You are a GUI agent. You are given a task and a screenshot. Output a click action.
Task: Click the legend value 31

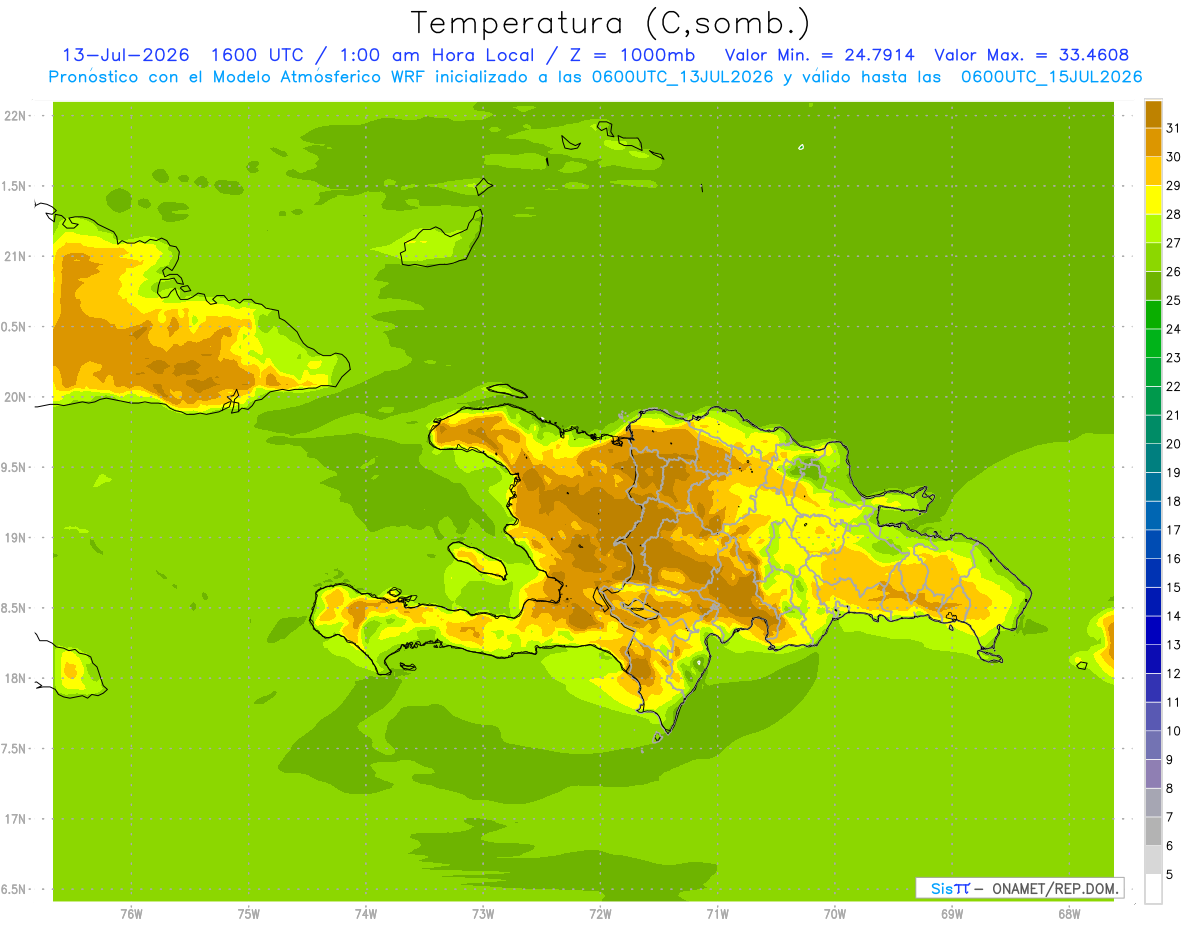coord(1174,128)
